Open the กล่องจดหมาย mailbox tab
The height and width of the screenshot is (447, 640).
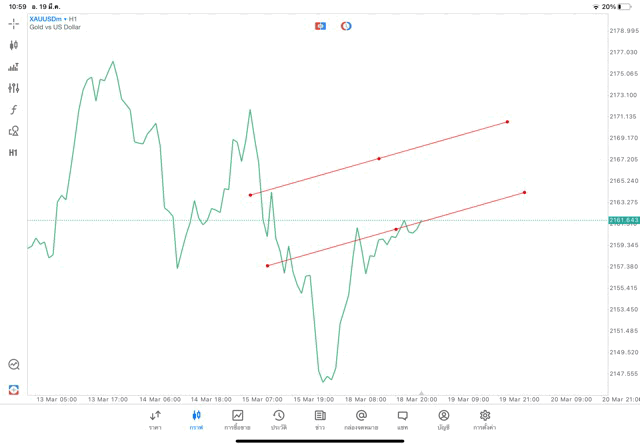point(361,420)
